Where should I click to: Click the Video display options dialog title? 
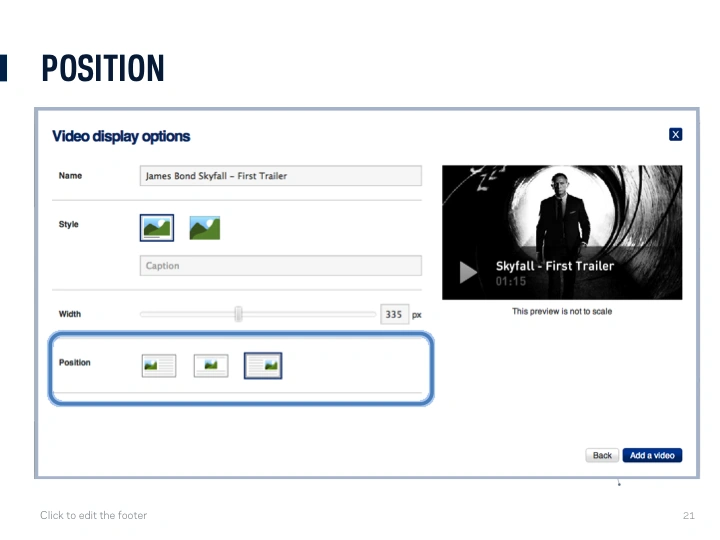point(121,137)
